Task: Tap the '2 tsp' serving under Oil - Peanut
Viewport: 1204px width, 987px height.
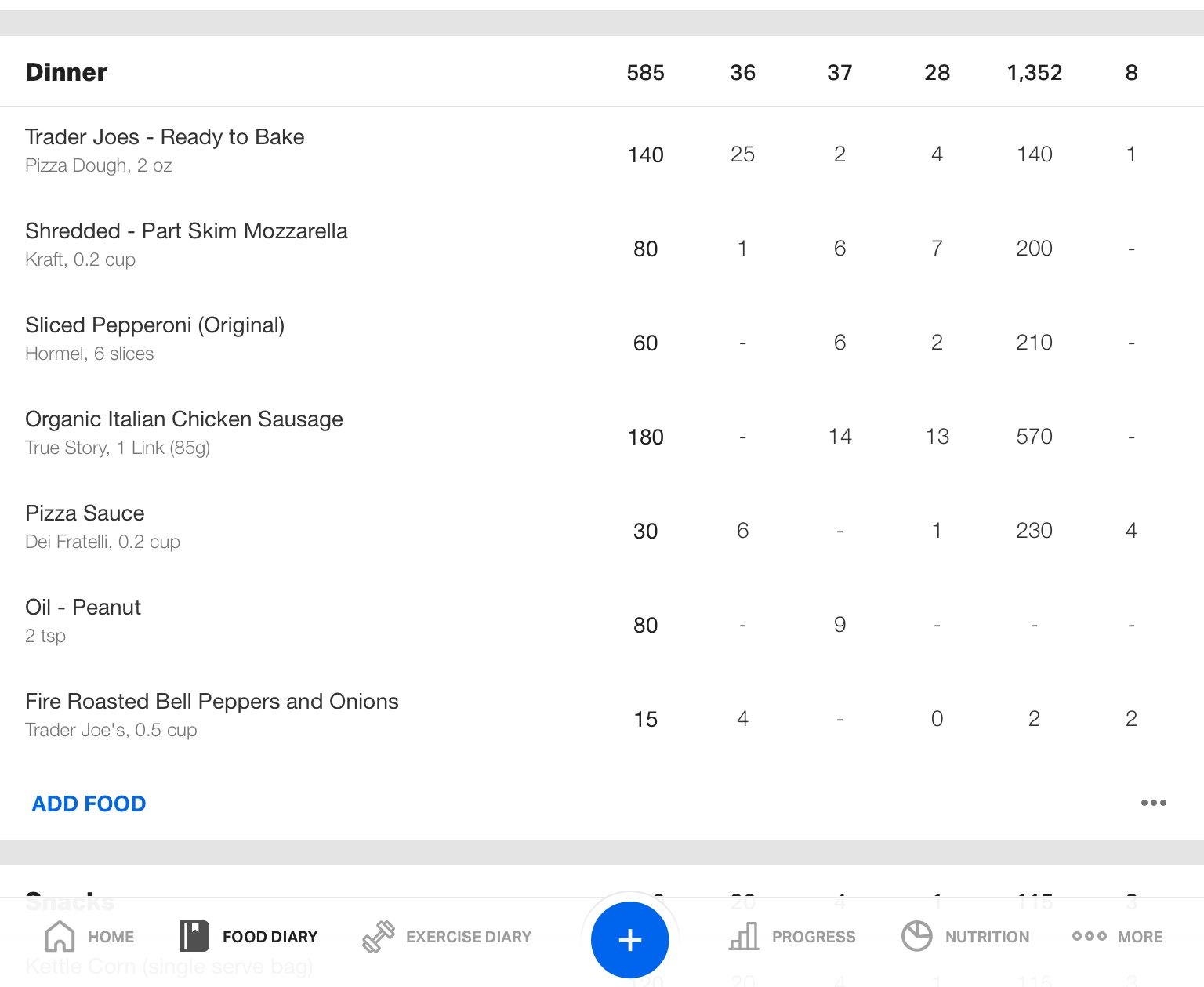Action: pos(45,636)
